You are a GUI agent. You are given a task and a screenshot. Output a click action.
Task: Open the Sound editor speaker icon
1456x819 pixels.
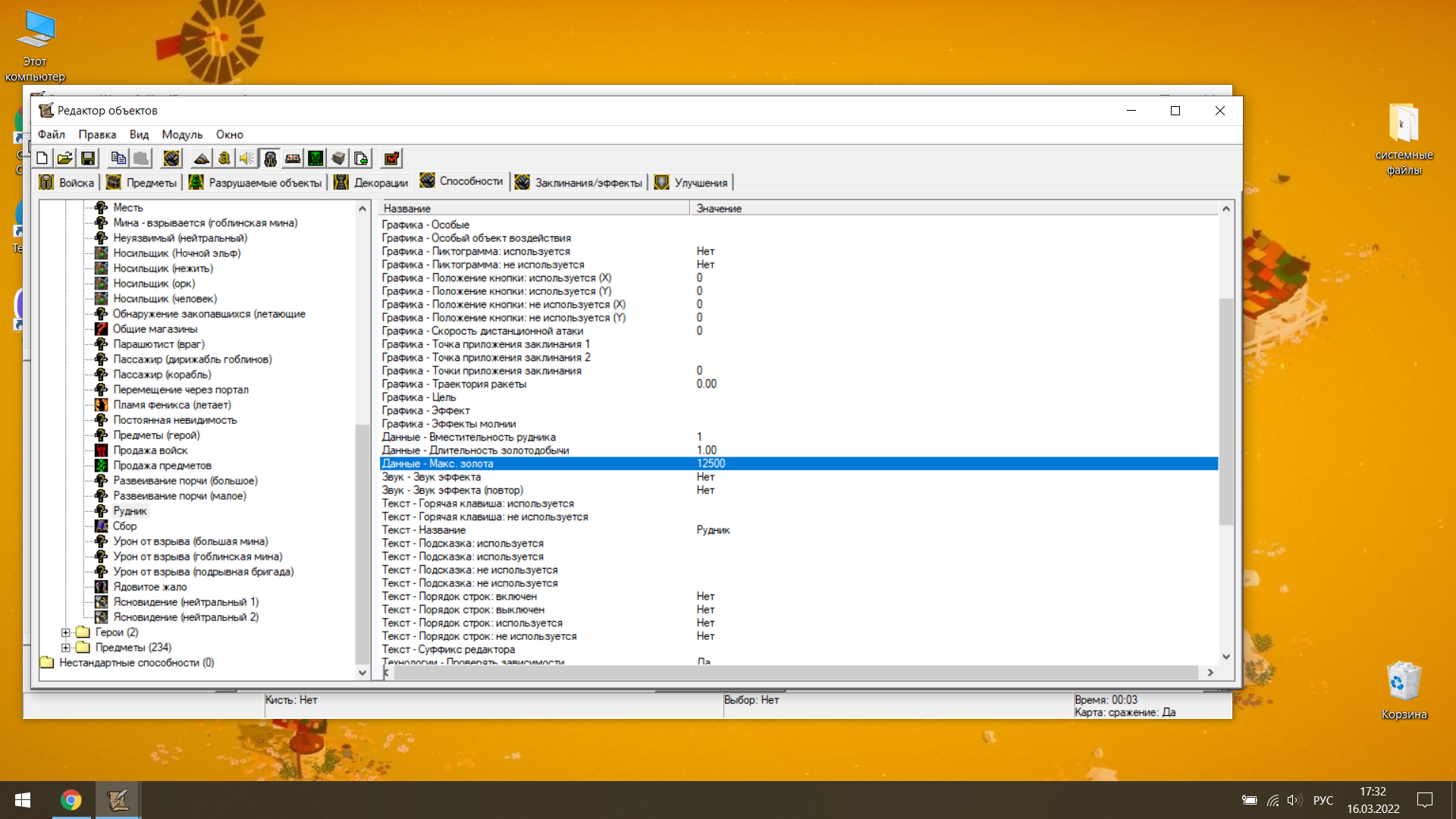pyautogui.click(x=247, y=158)
